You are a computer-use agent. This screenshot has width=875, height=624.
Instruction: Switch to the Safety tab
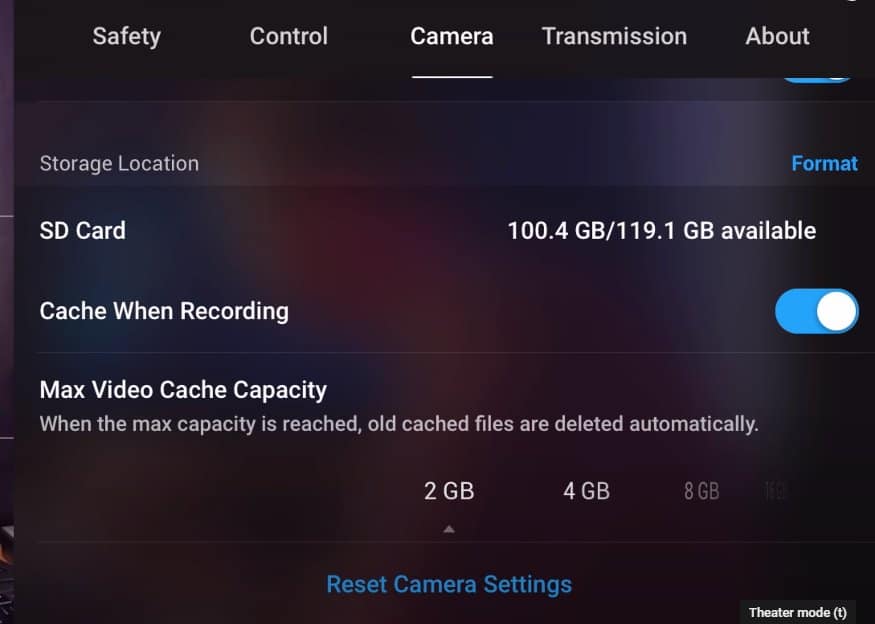pos(127,36)
